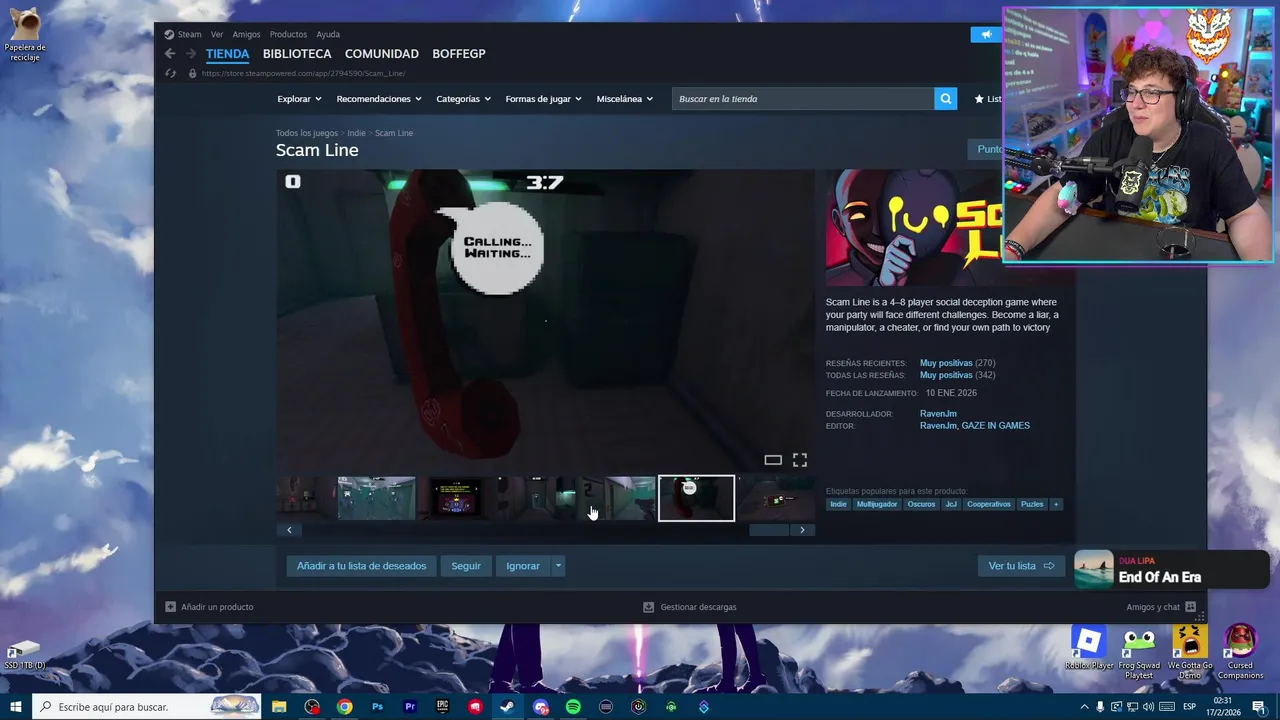This screenshot has height=720, width=1280.
Task: Reload the Steam store page
Action: [170, 73]
